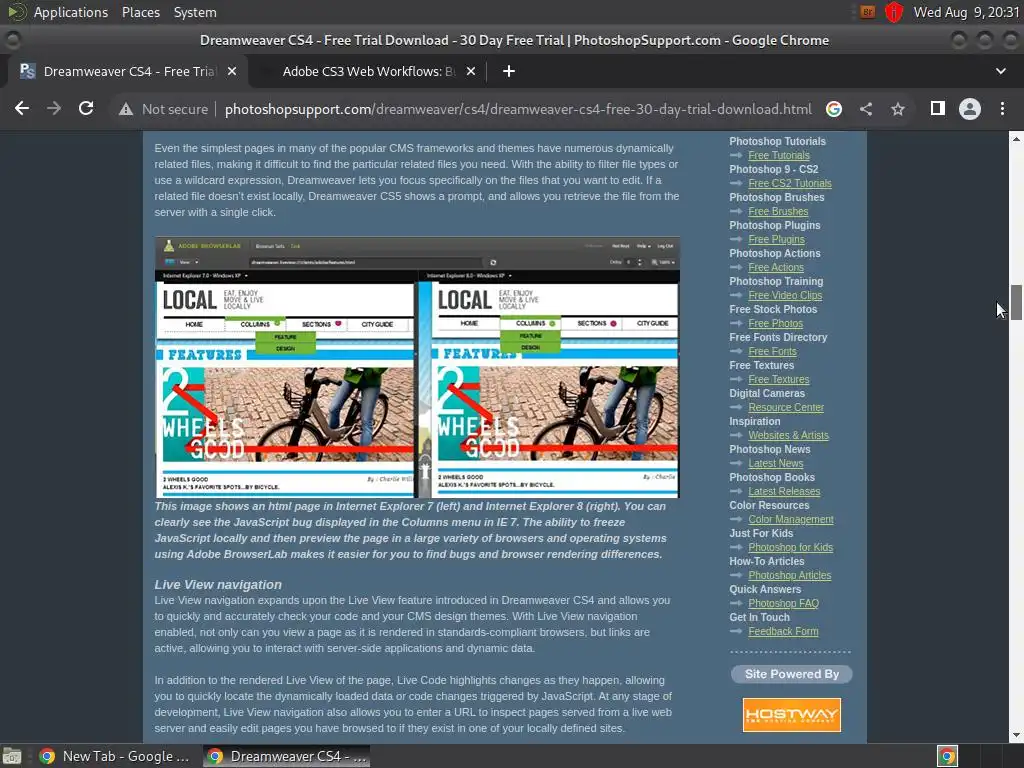Screen dimensions: 1024x768
Task: Open the Photoshop FAQ link
Action: (x=783, y=605)
